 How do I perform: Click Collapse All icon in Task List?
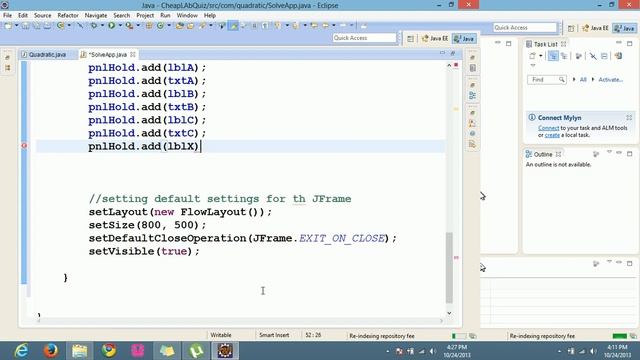pos(604,56)
